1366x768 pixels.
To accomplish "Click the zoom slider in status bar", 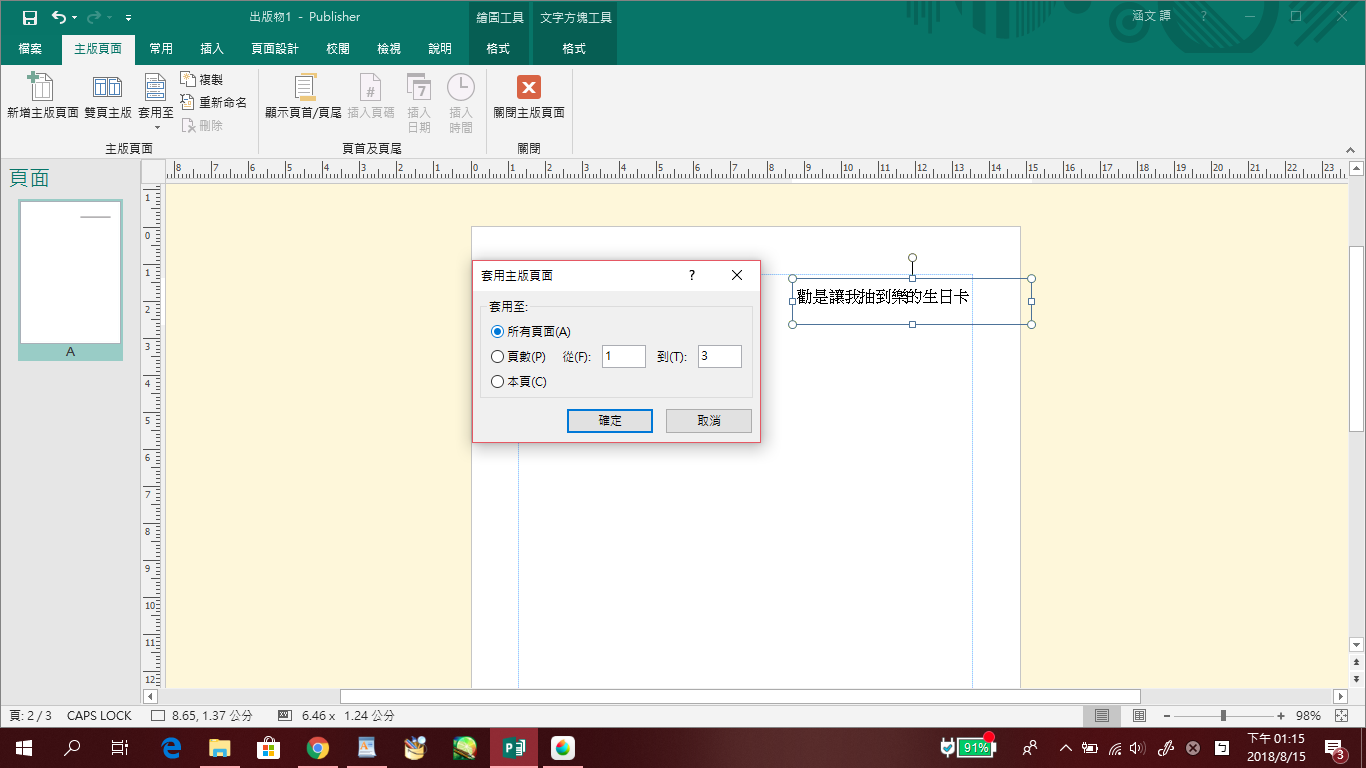I will point(1223,716).
